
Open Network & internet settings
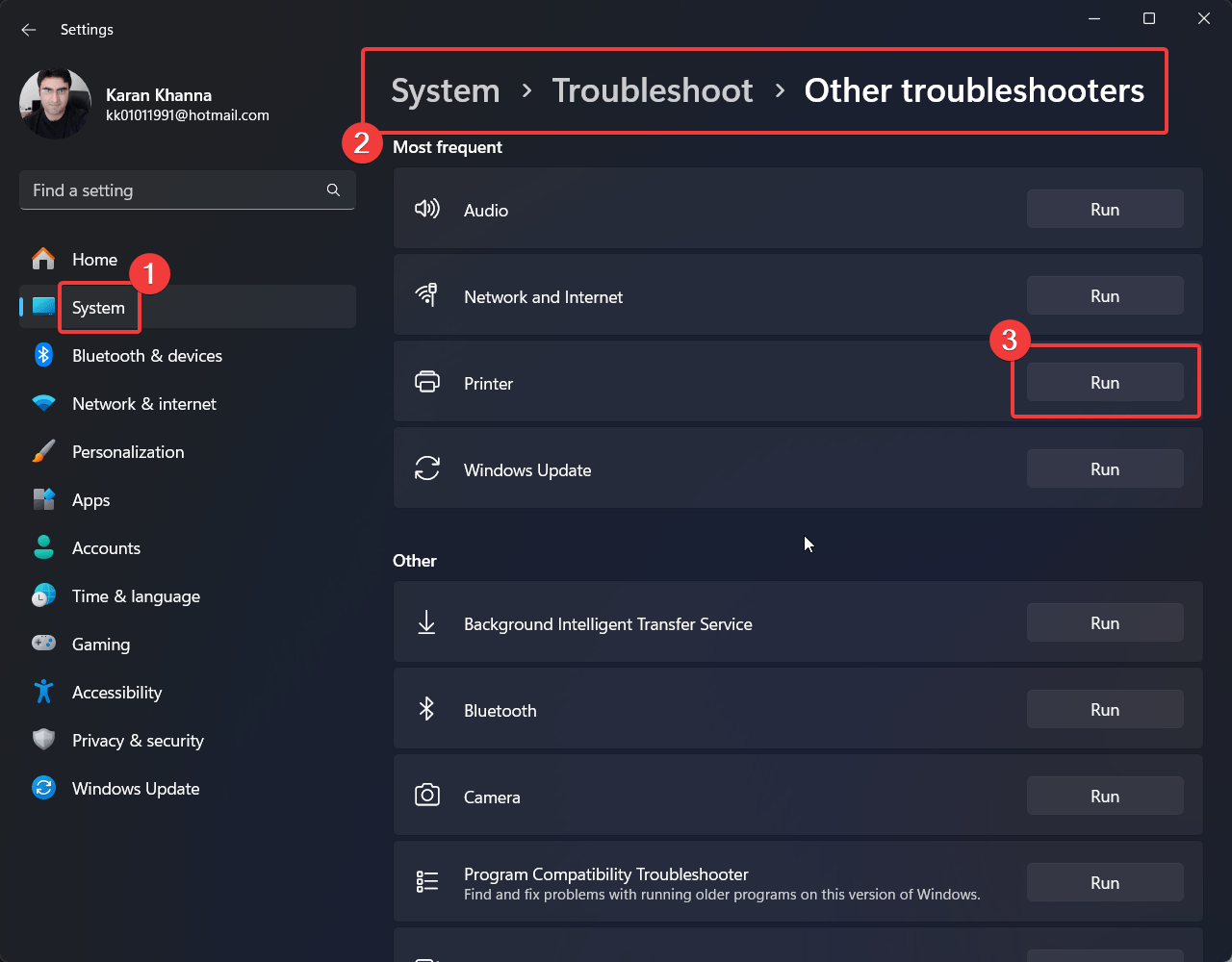click(143, 404)
